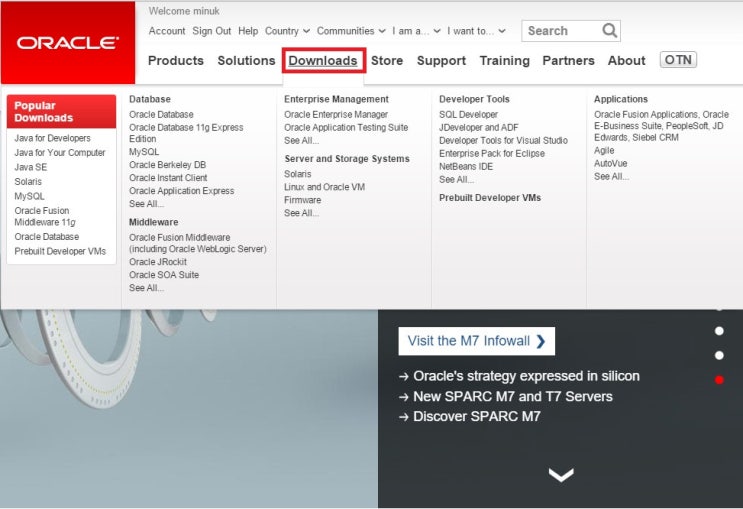Click the Sign Out link
The height and width of the screenshot is (509, 743).
point(211,31)
